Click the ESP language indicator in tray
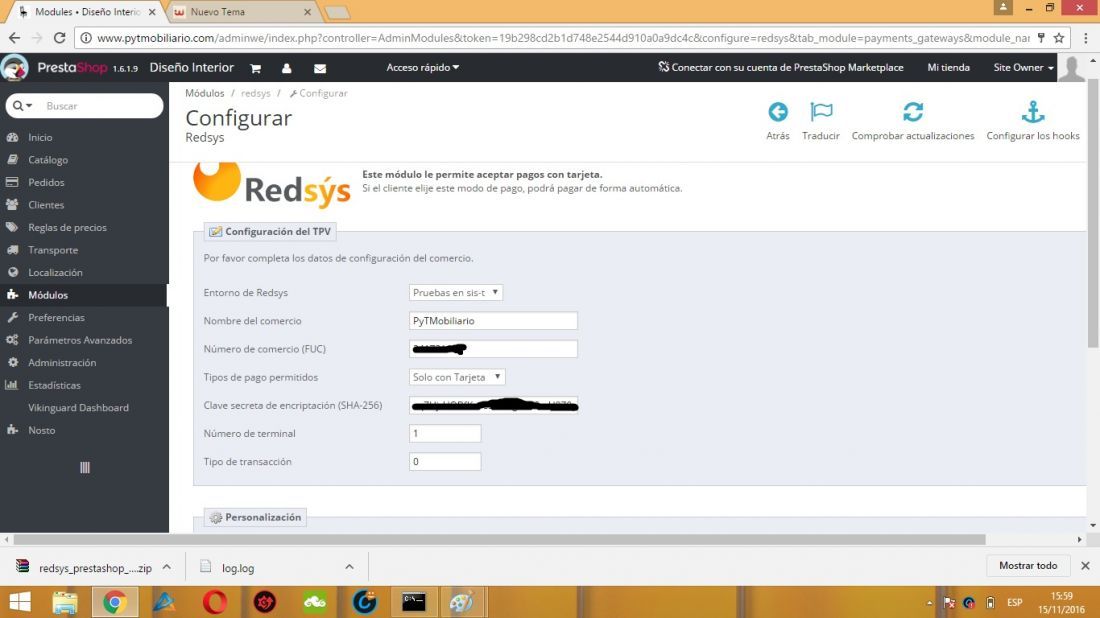Viewport: 1100px width, 618px height. coord(1014,603)
